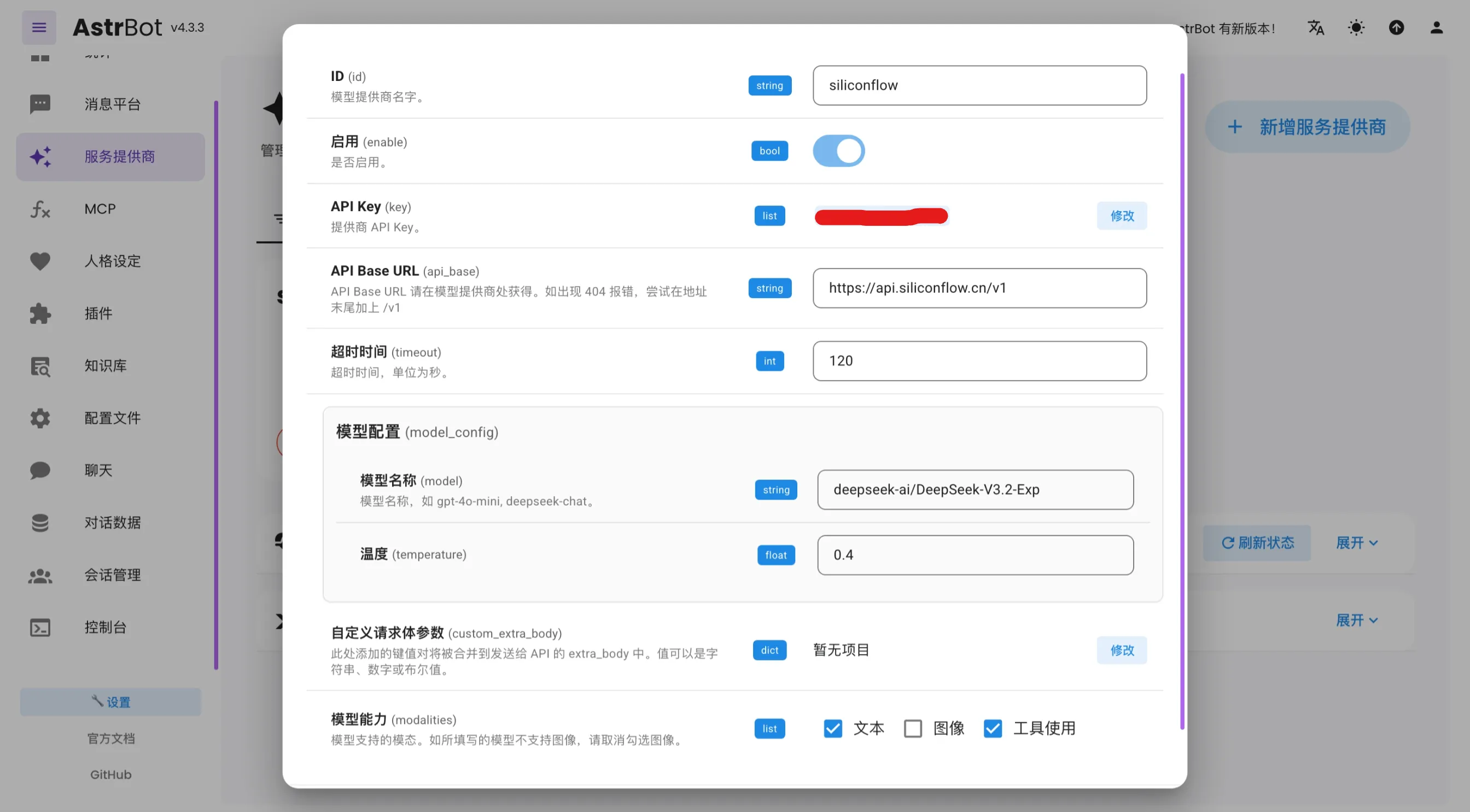Open the user account icon
Viewport: 1470px width, 812px height.
(x=1436, y=27)
